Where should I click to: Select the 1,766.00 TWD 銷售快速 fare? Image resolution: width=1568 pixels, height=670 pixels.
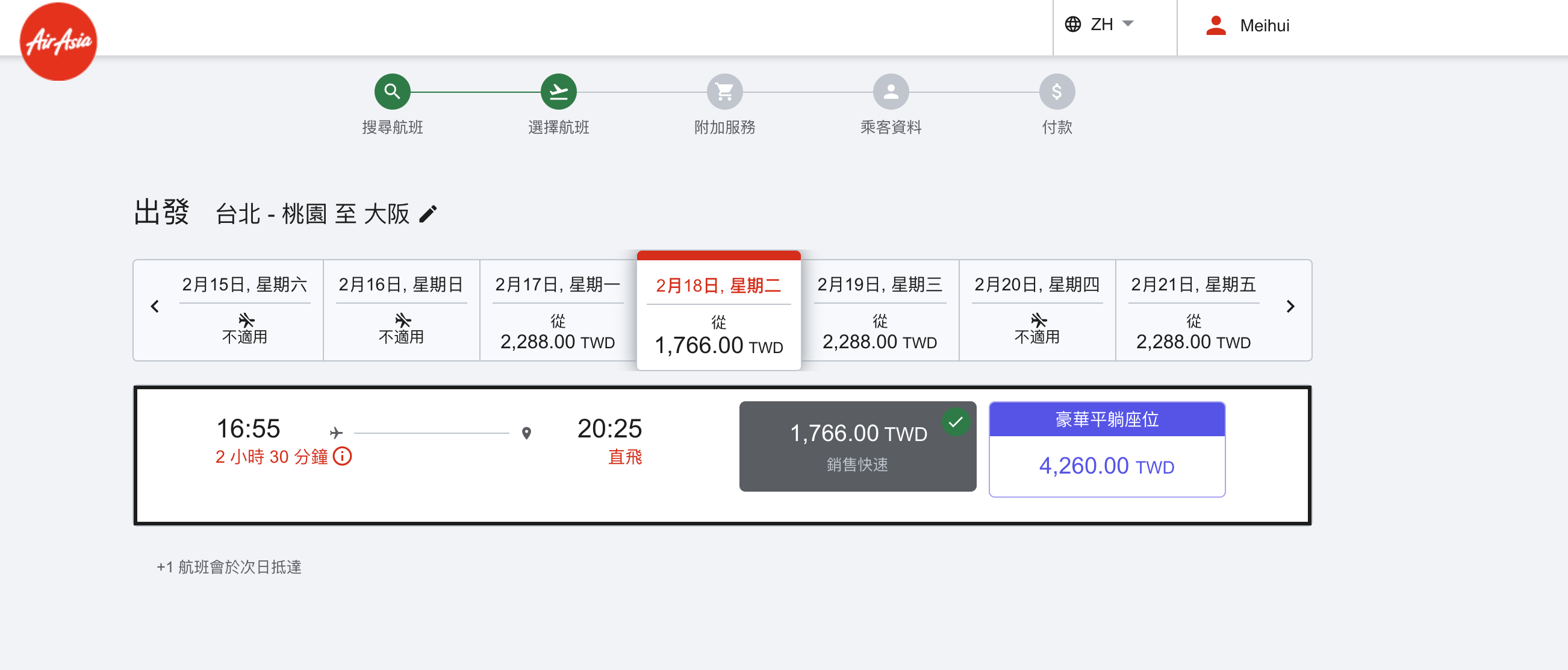tap(857, 446)
